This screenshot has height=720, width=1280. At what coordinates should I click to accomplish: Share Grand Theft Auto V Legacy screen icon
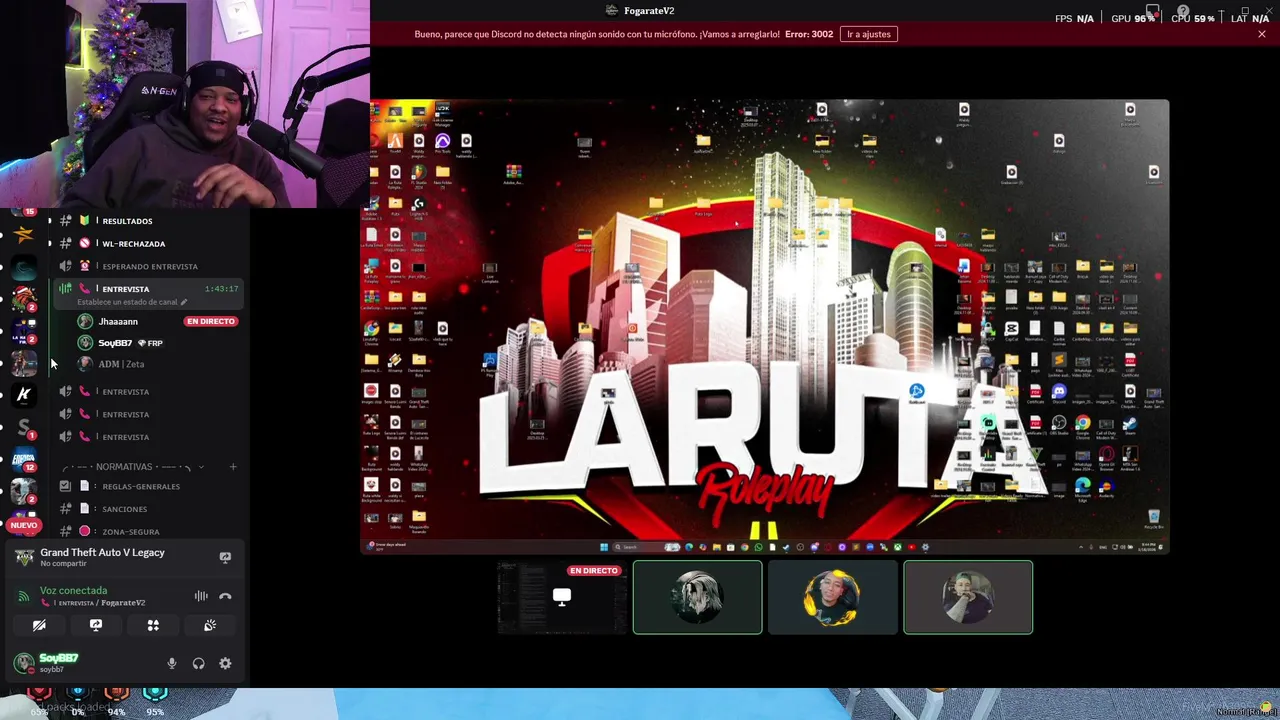pos(225,557)
